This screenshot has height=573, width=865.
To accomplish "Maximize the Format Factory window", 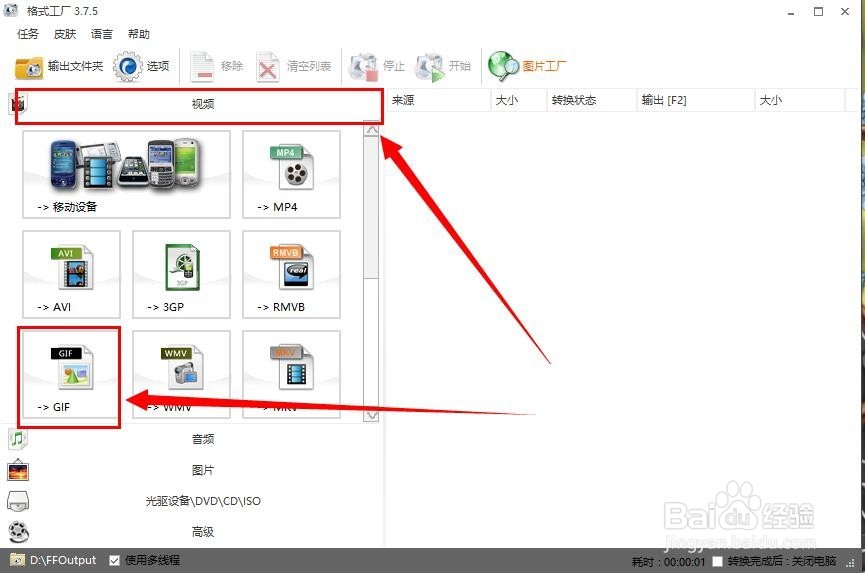I will pos(818,12).
